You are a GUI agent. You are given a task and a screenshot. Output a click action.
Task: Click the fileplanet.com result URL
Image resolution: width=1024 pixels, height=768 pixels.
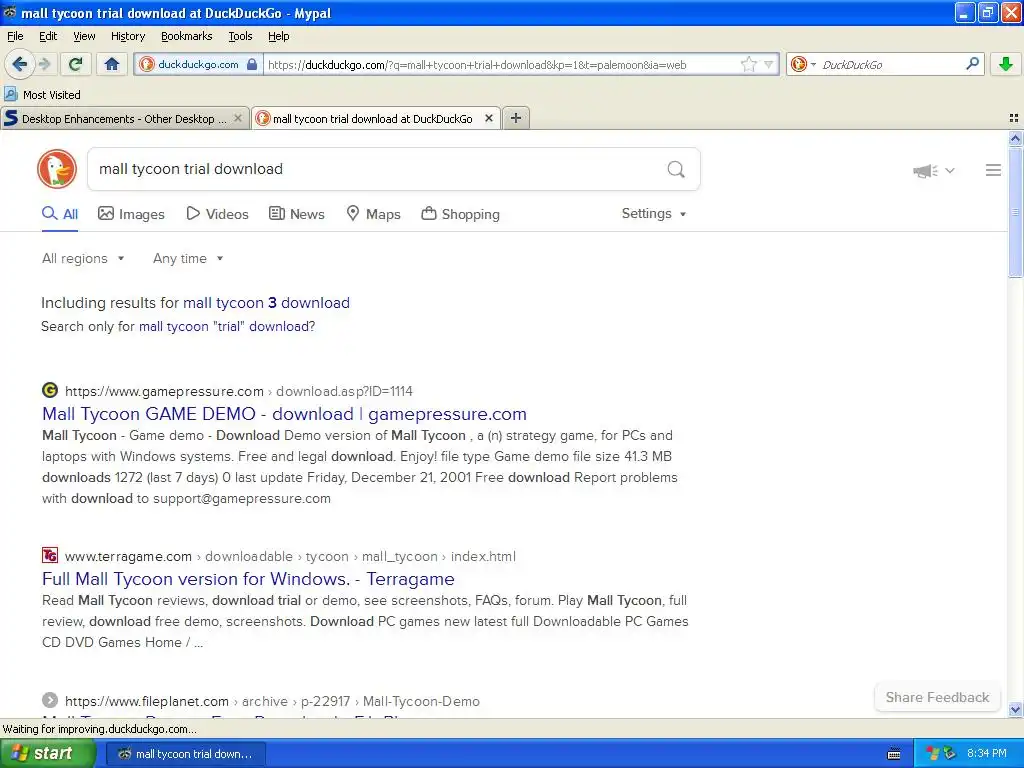(x=272, y=701)
